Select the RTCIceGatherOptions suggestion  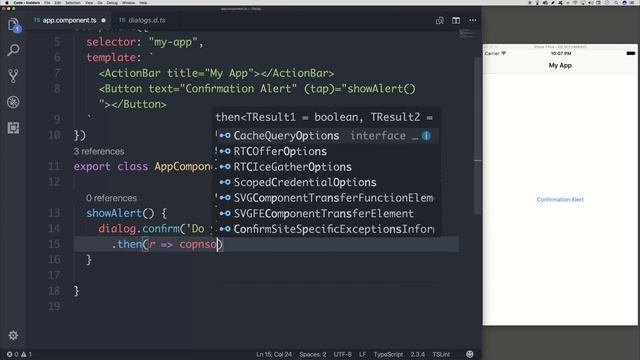tap(327, 167)
